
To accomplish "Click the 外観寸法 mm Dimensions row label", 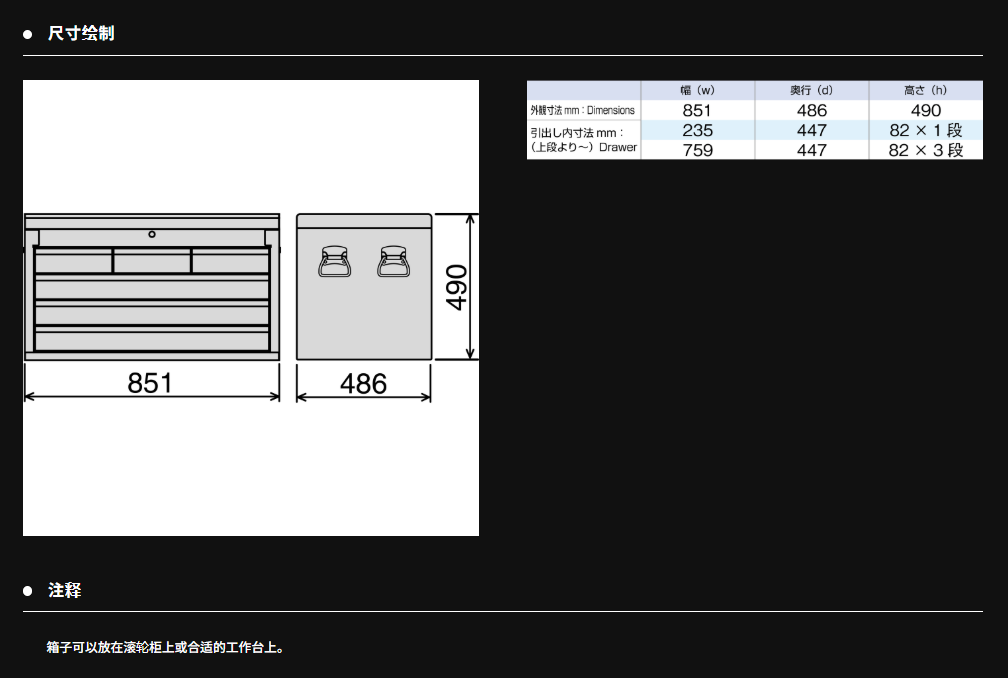I will 583,110.
